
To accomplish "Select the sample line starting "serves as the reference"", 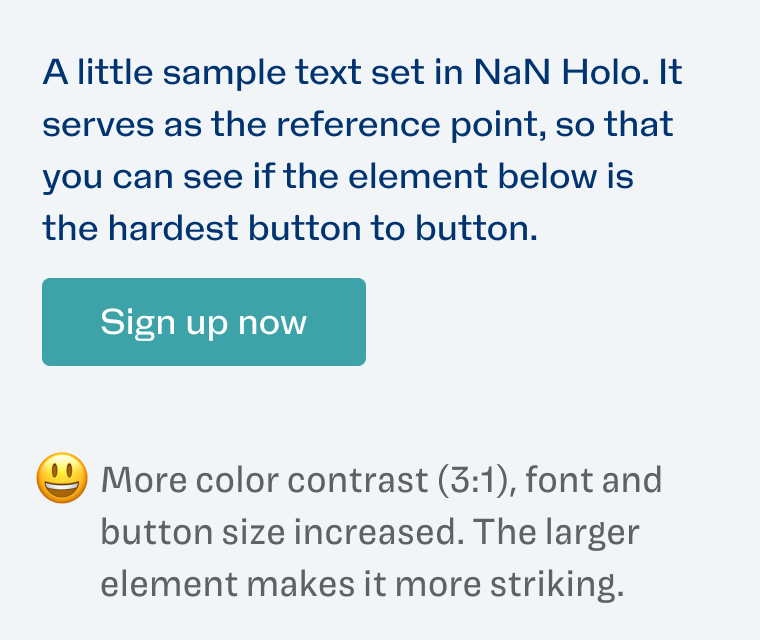I will click(x=358, y=125).
